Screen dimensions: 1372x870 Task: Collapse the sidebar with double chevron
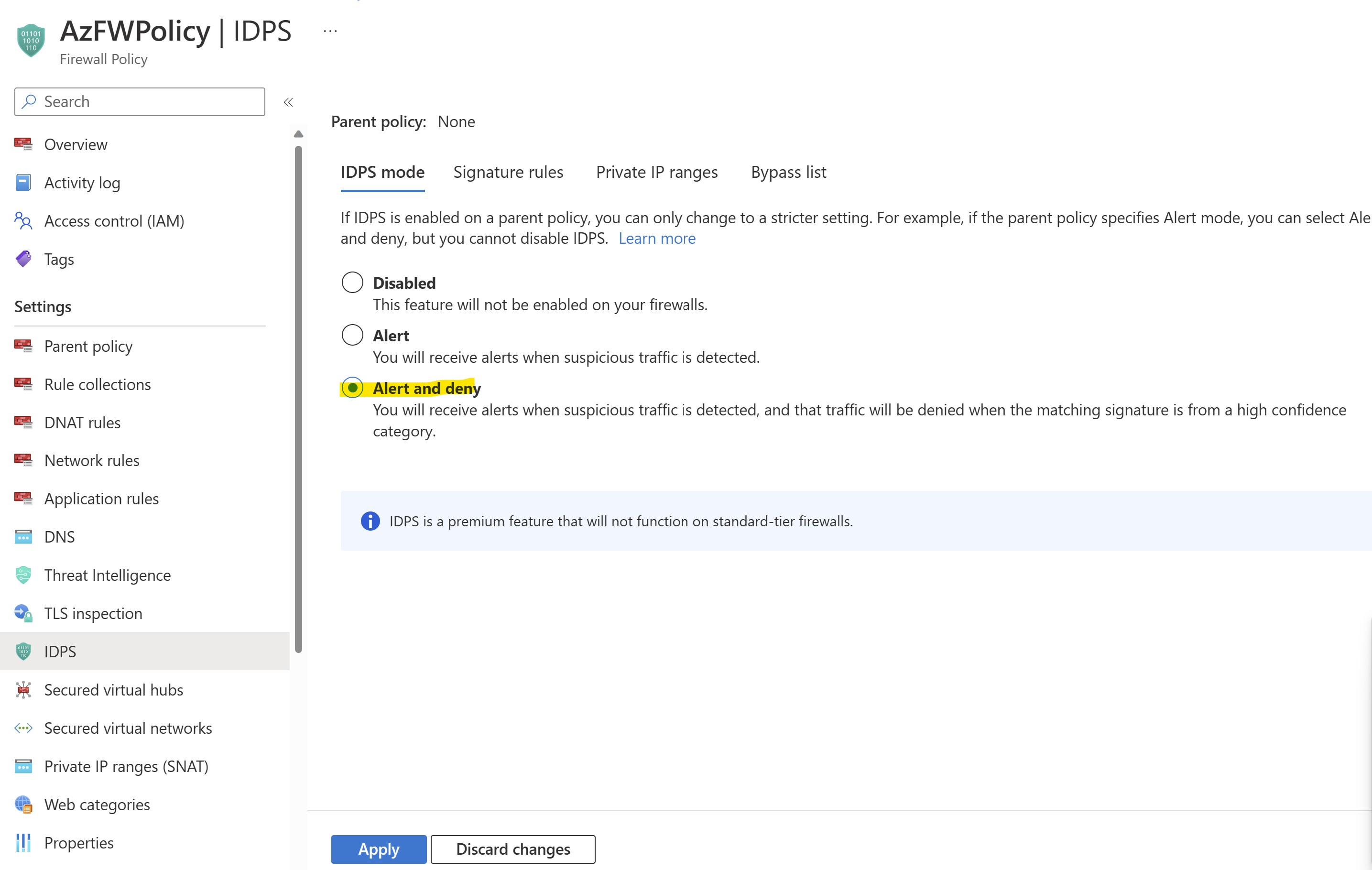pos(288,102)
